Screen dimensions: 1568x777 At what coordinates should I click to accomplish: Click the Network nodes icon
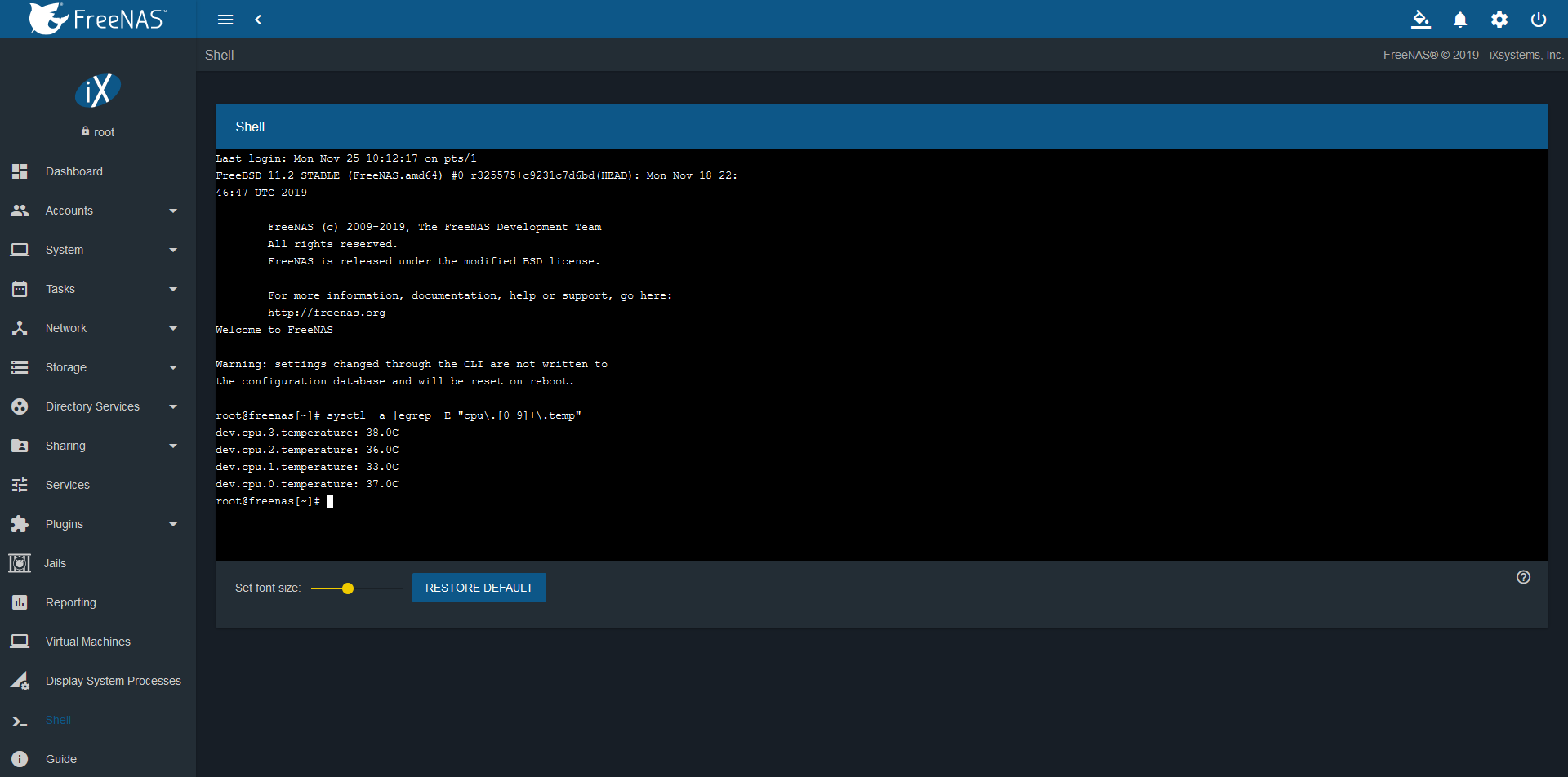20,328
